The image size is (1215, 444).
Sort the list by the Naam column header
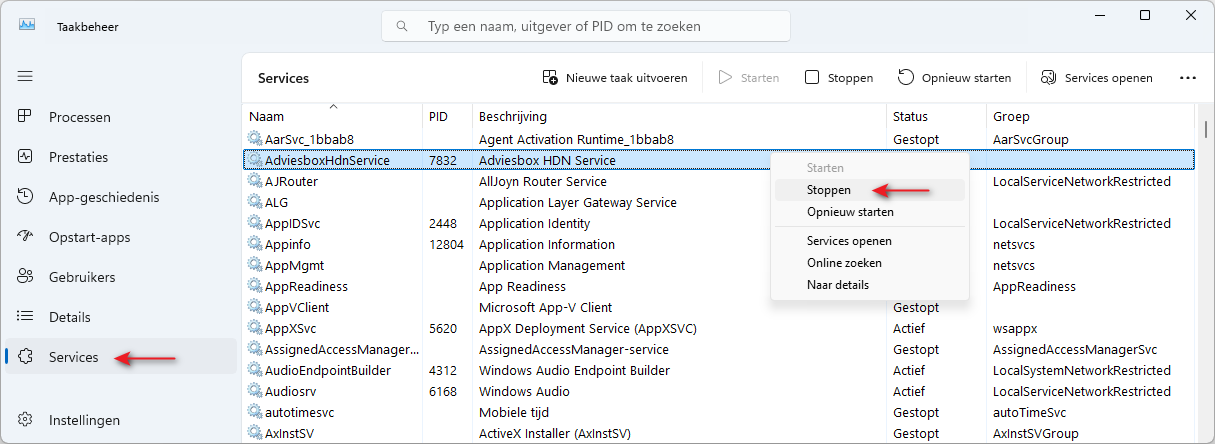332,117
